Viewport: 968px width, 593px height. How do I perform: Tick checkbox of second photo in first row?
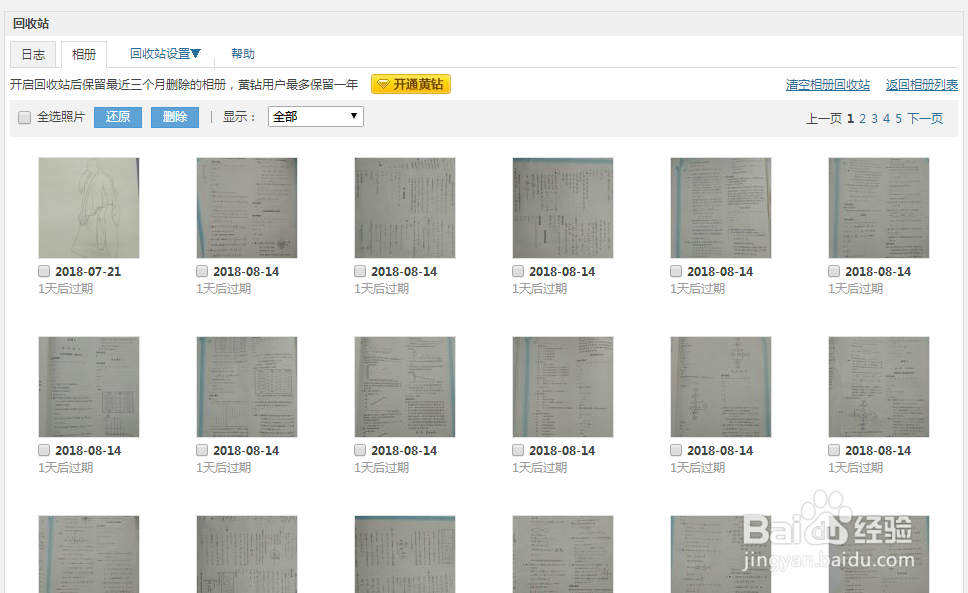click(x=202, y=271)
